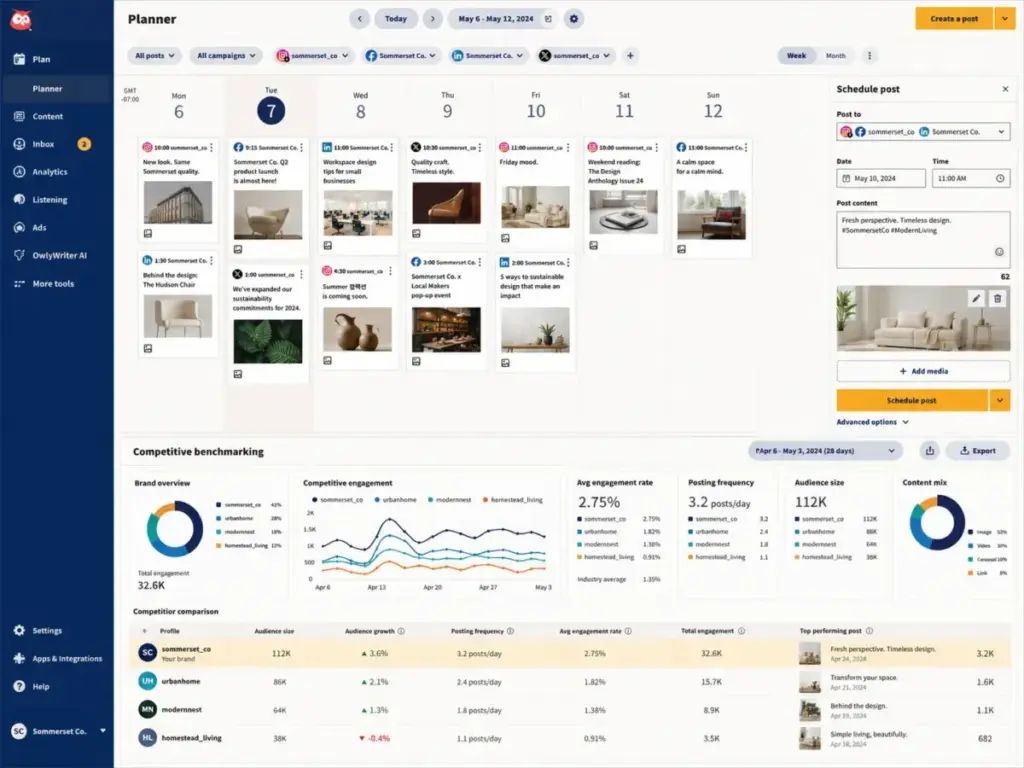Open options for Tuesday Q2 product launch post
The width and height of the screenshot is (1024, 768).
click(x=302, y=148)
